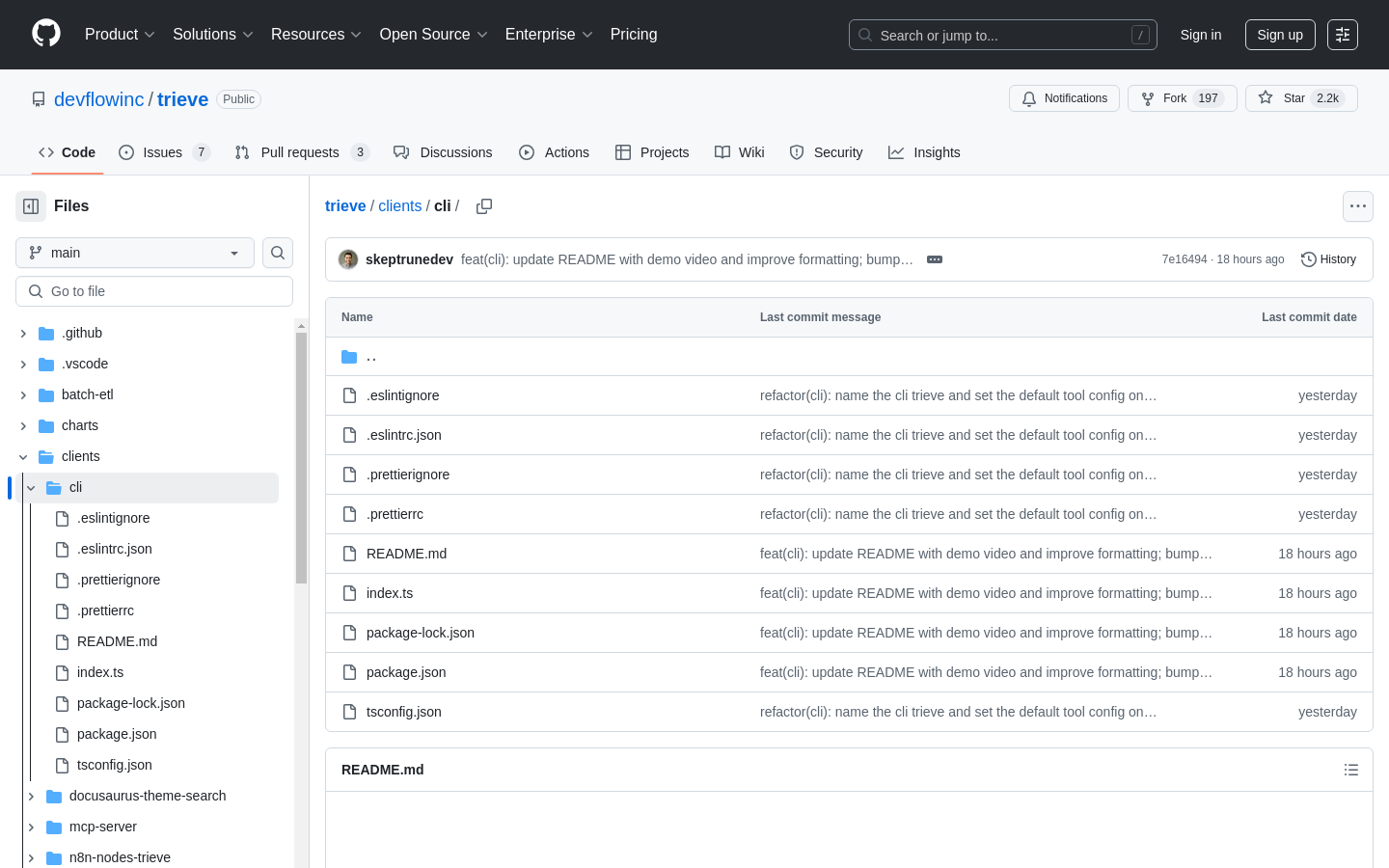Collapse the file tree panel
1389x868 pixels.
click(x=31, y=206)
